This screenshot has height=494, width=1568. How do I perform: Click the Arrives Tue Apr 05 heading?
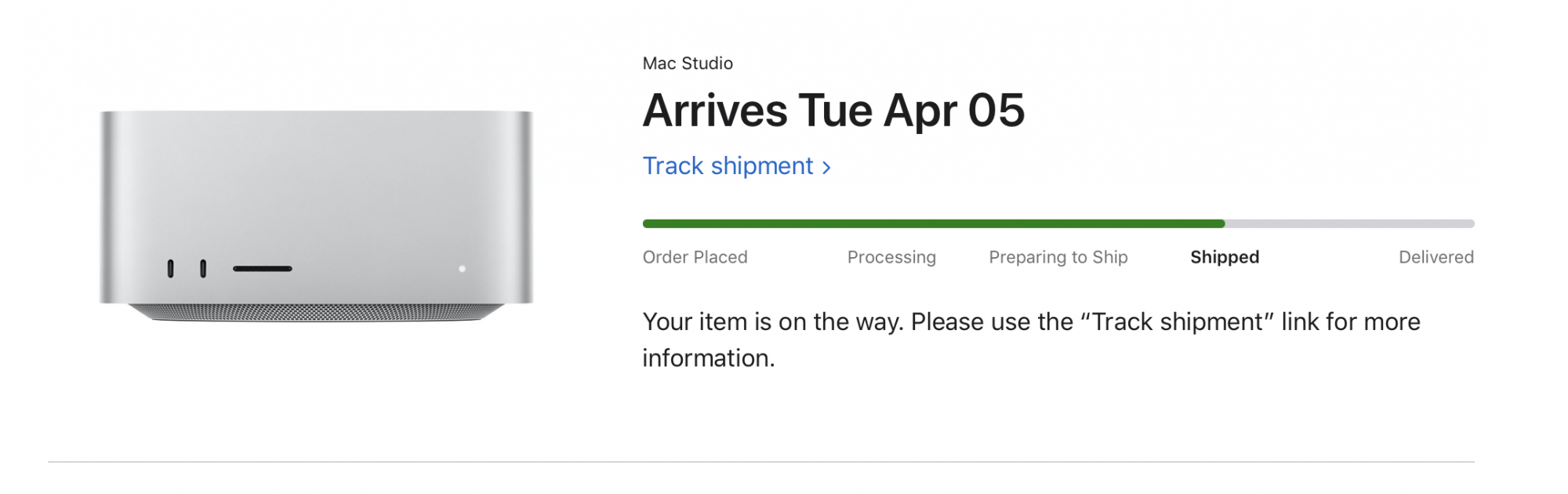(833, 111)
